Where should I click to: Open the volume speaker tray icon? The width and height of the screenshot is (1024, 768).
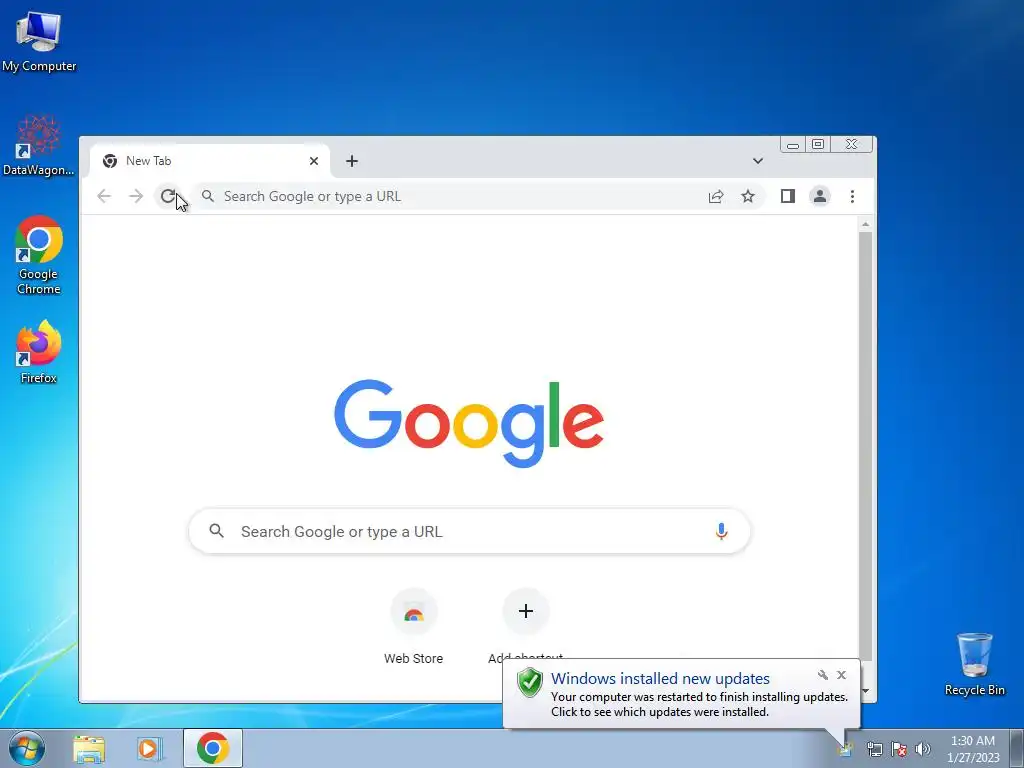[x=923, y=749]
